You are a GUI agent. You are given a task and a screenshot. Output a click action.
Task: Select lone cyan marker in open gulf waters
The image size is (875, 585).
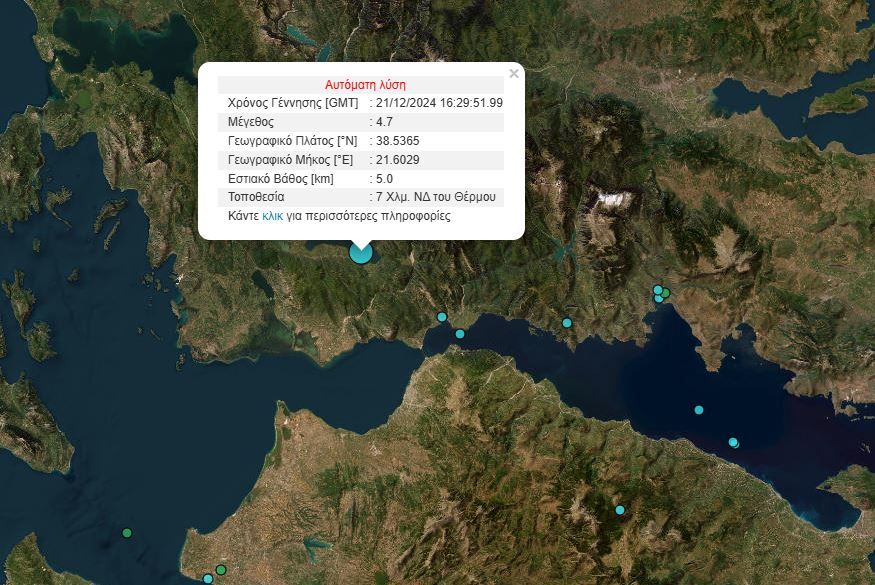699,410
